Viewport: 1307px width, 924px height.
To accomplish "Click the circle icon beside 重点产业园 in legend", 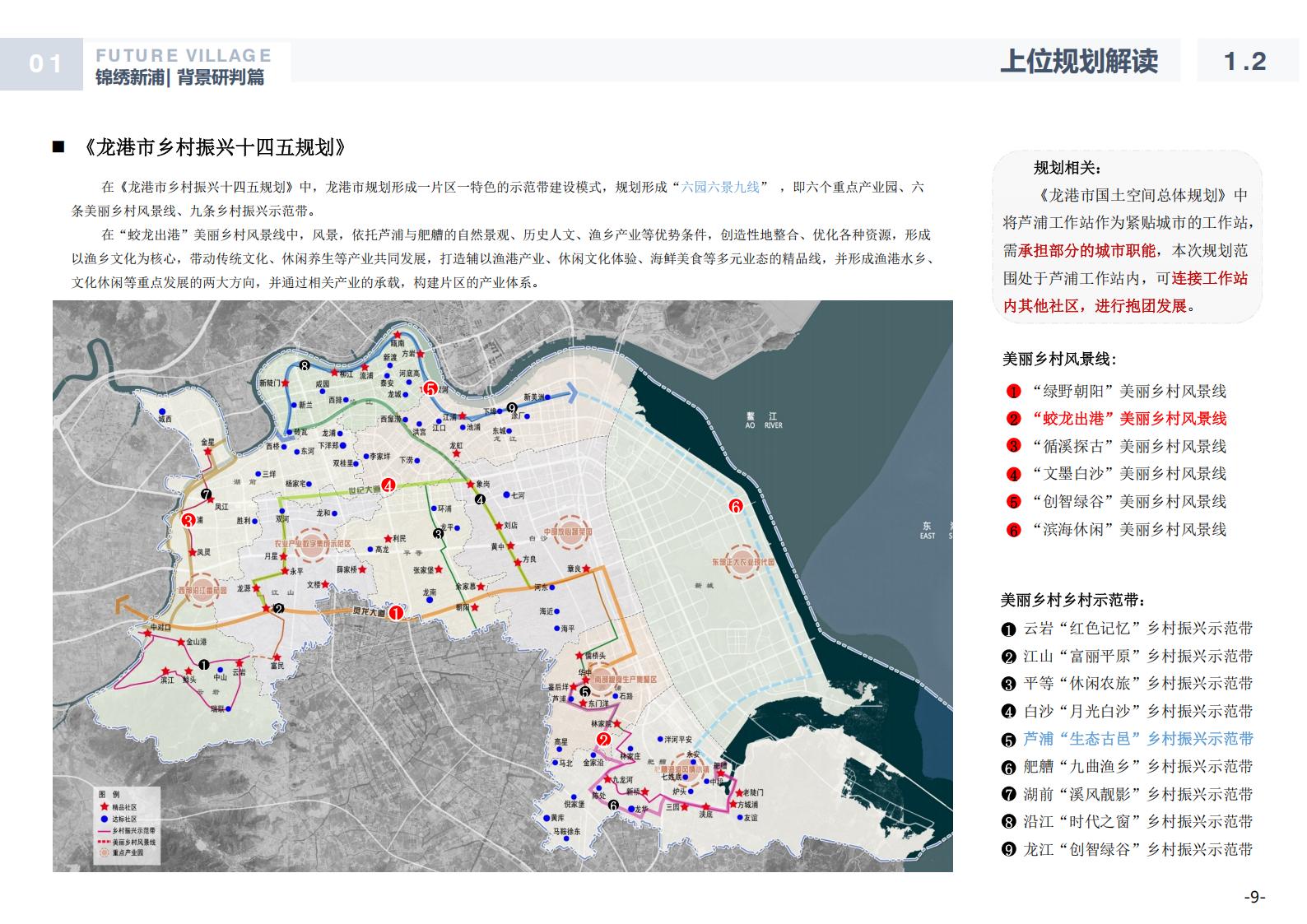I will click(103, 853).
